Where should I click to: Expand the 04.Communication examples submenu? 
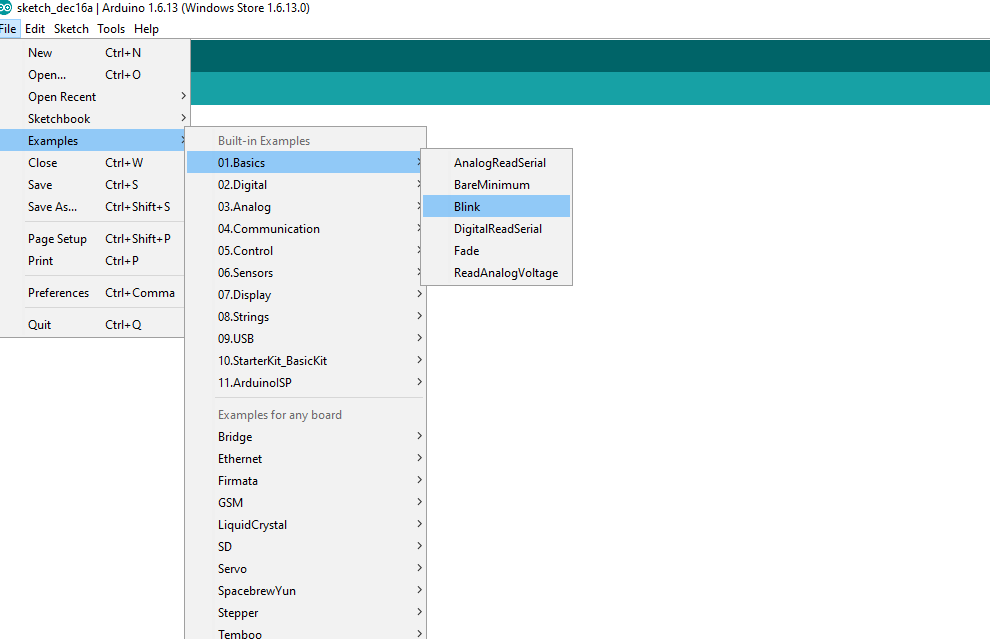coord(268,229)
